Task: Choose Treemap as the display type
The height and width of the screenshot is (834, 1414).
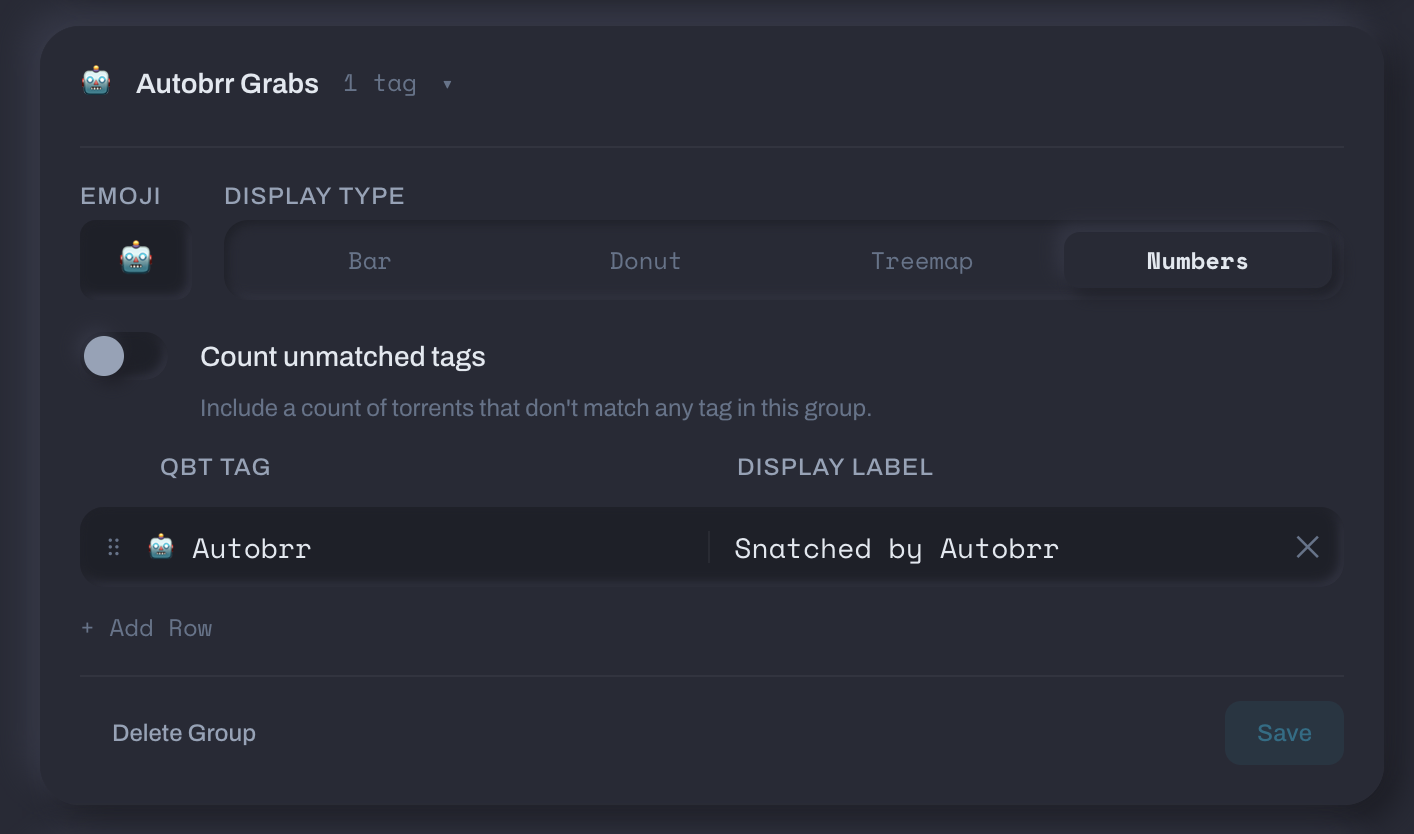Action: [x=921, y=261]
